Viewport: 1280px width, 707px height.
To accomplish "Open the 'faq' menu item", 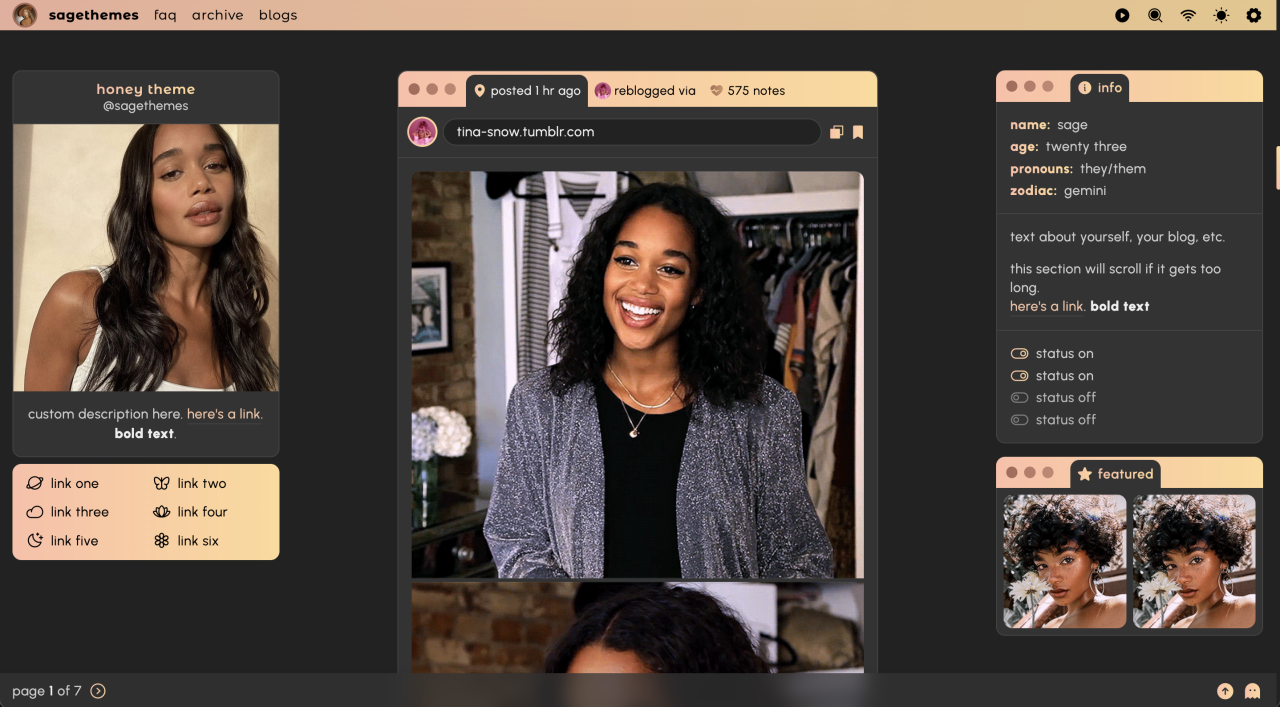I will click(x=165, y=16).
